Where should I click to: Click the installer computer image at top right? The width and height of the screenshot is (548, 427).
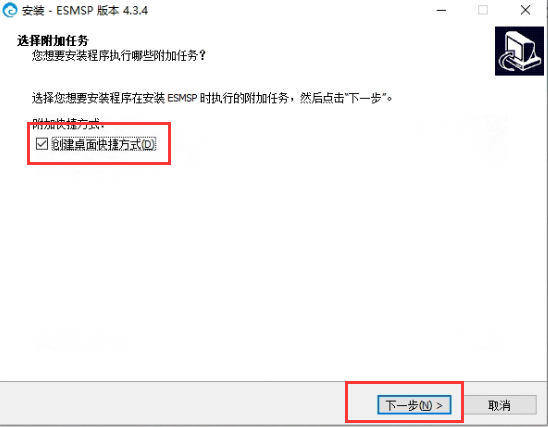pyautogui.click(x=519, y=51)
